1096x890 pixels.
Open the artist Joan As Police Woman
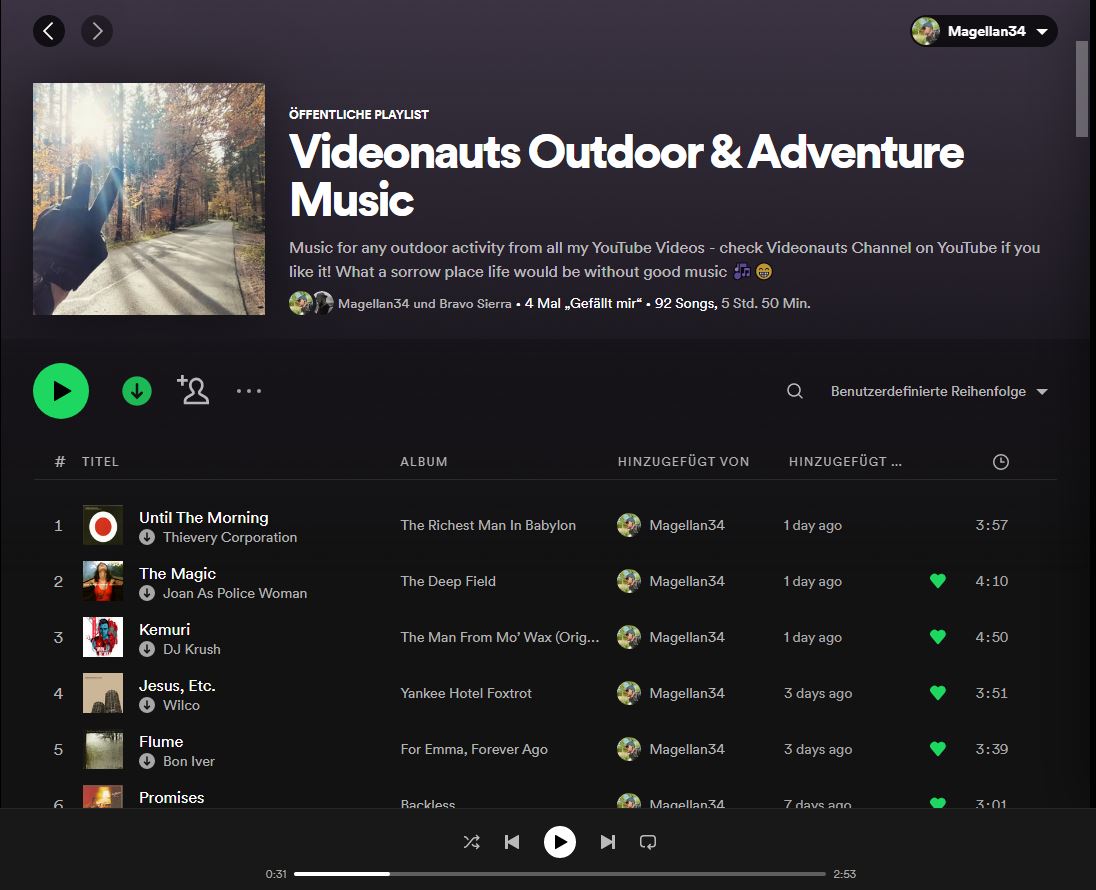[x=235, y=593]
